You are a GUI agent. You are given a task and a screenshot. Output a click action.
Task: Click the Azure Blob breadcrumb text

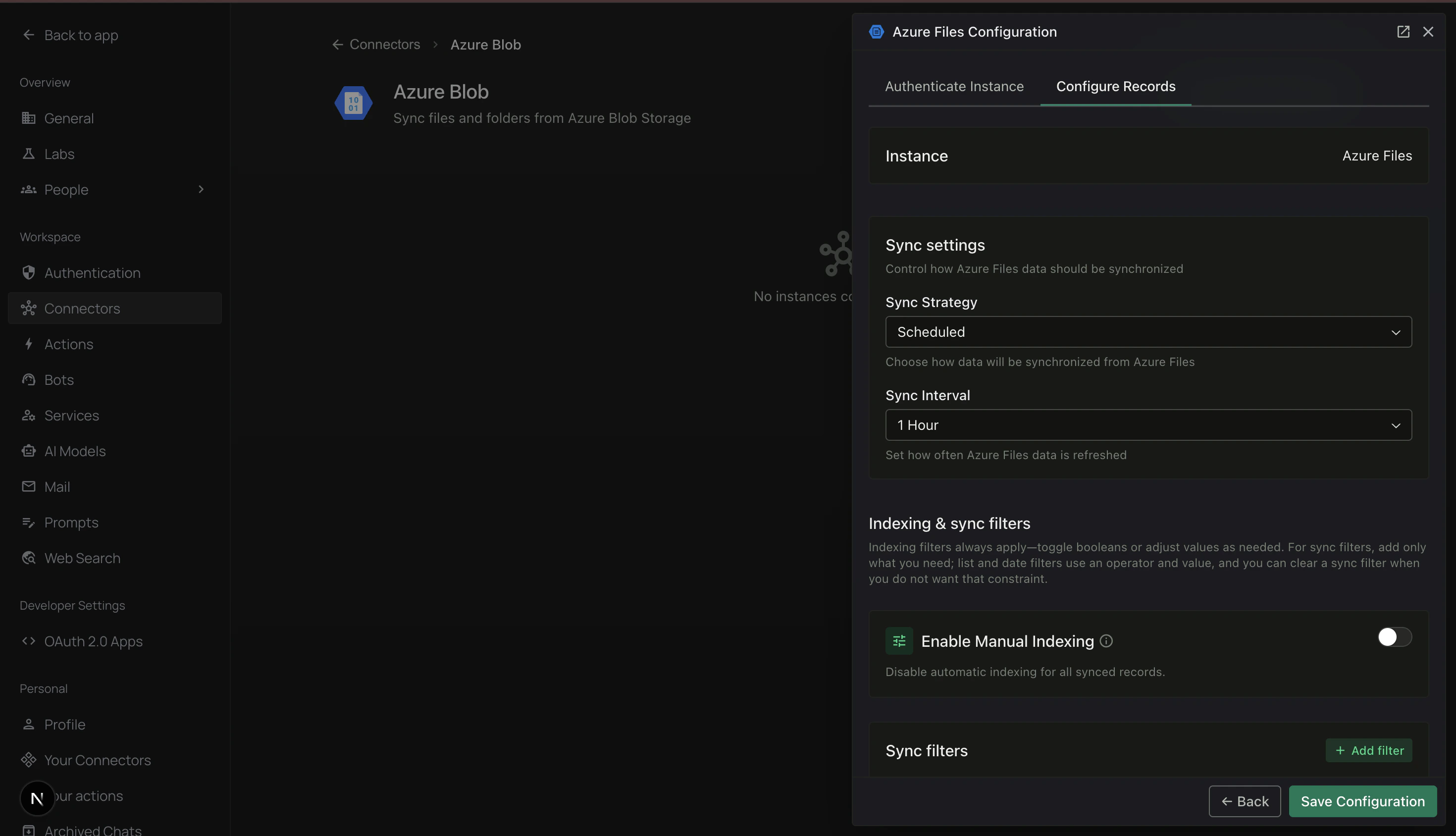[x=486, y=44]
